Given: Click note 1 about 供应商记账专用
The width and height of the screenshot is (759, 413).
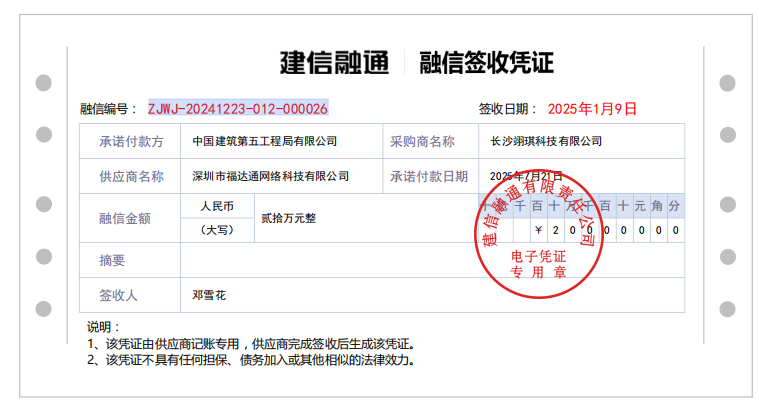Looking at the screenshot, I should point(251,344).
